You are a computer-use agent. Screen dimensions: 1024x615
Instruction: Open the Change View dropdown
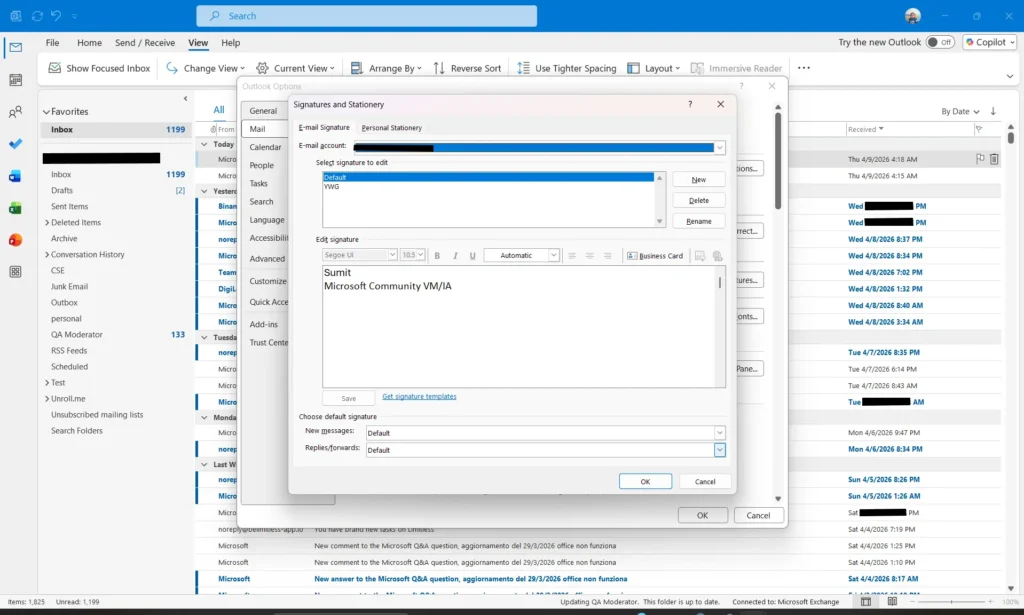(205, 68)
